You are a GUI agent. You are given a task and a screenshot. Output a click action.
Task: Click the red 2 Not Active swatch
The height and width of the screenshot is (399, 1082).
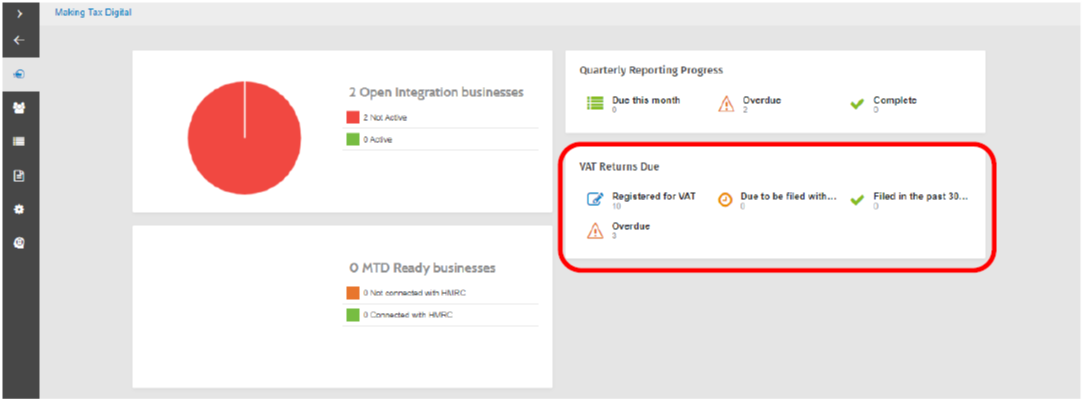[x=353, y=118]
